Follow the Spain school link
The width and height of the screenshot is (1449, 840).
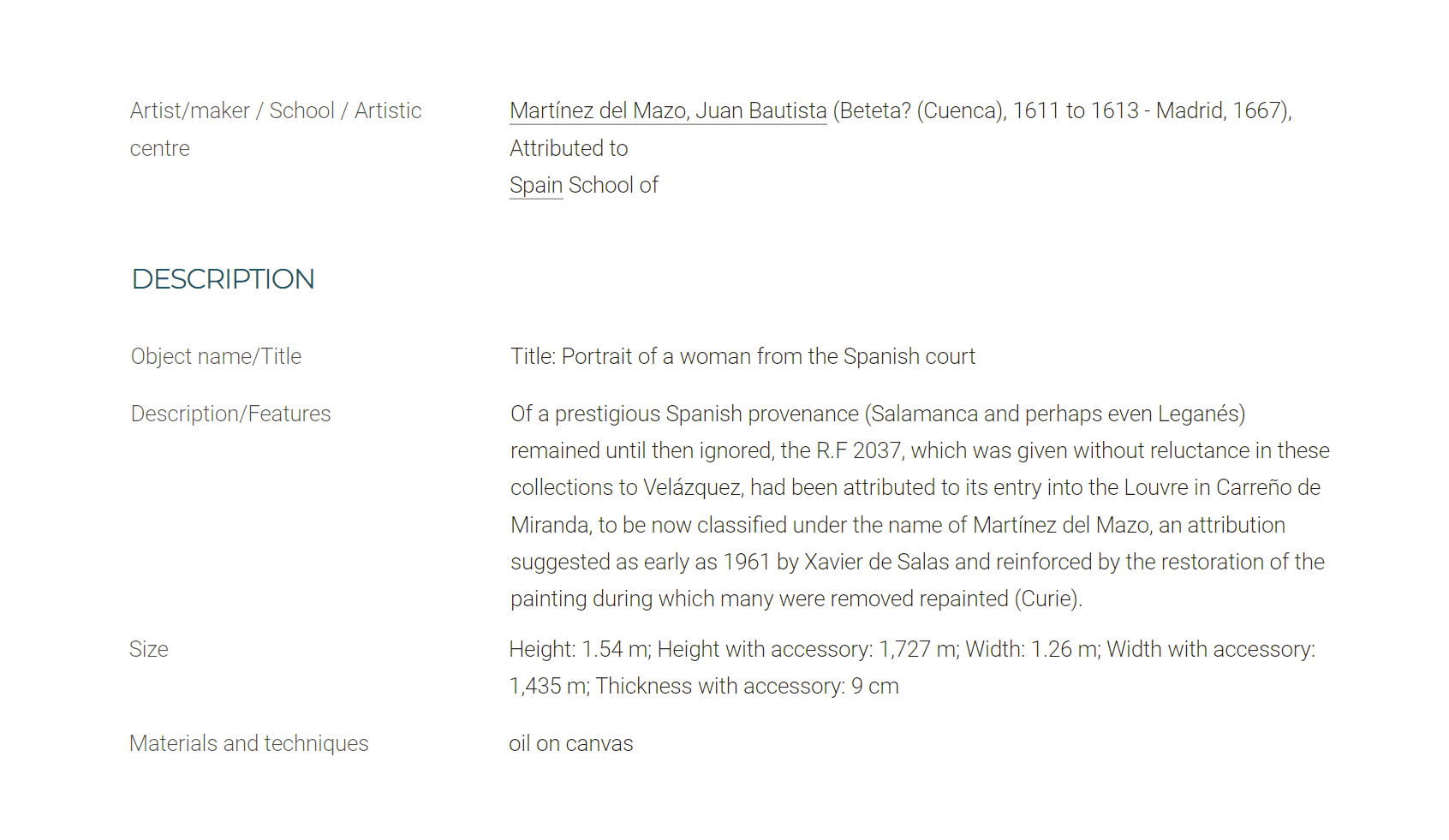(536, 185)
